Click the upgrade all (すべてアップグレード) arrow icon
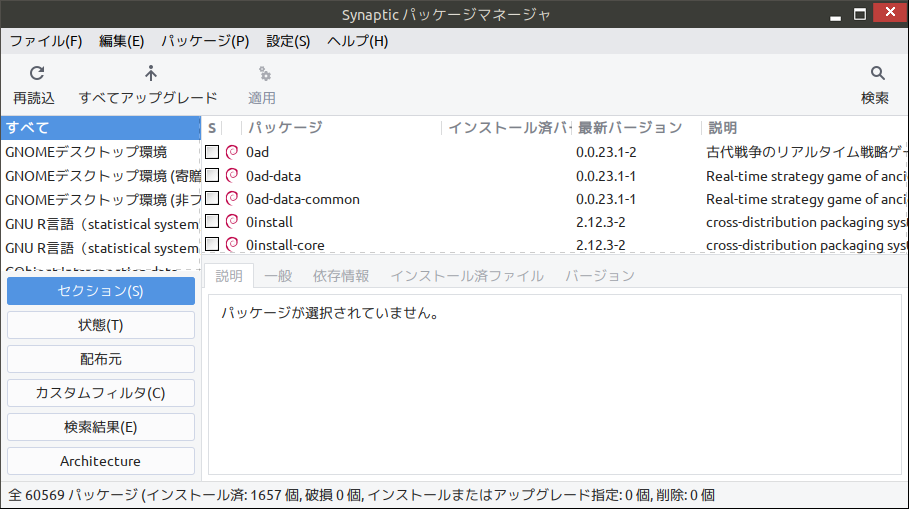This screenshot has width=909, height=509. coord(151,74)
